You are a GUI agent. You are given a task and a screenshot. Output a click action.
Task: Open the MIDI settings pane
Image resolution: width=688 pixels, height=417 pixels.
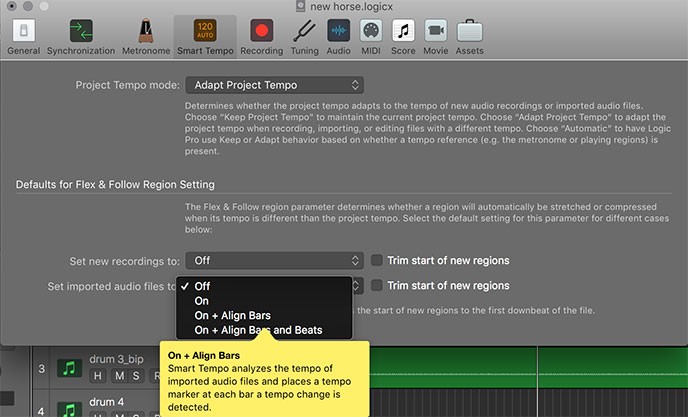pos(371,37)
